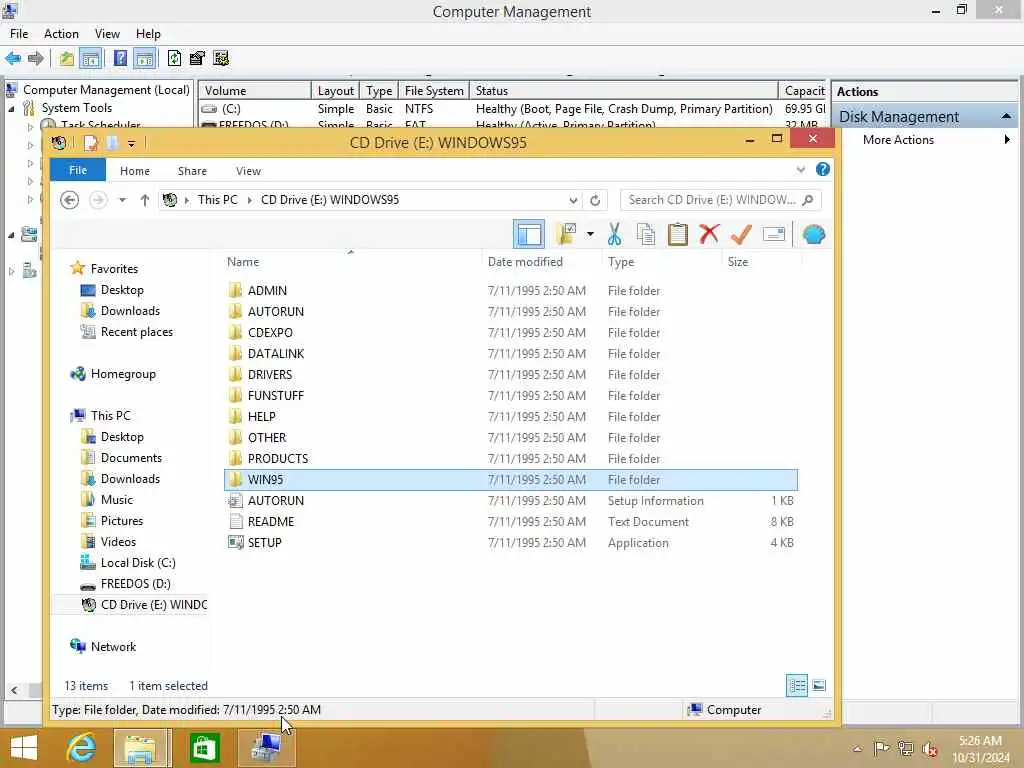1024x768 pixels.
Task: Open the Windows Store taskbar icon
Action: 204,747
